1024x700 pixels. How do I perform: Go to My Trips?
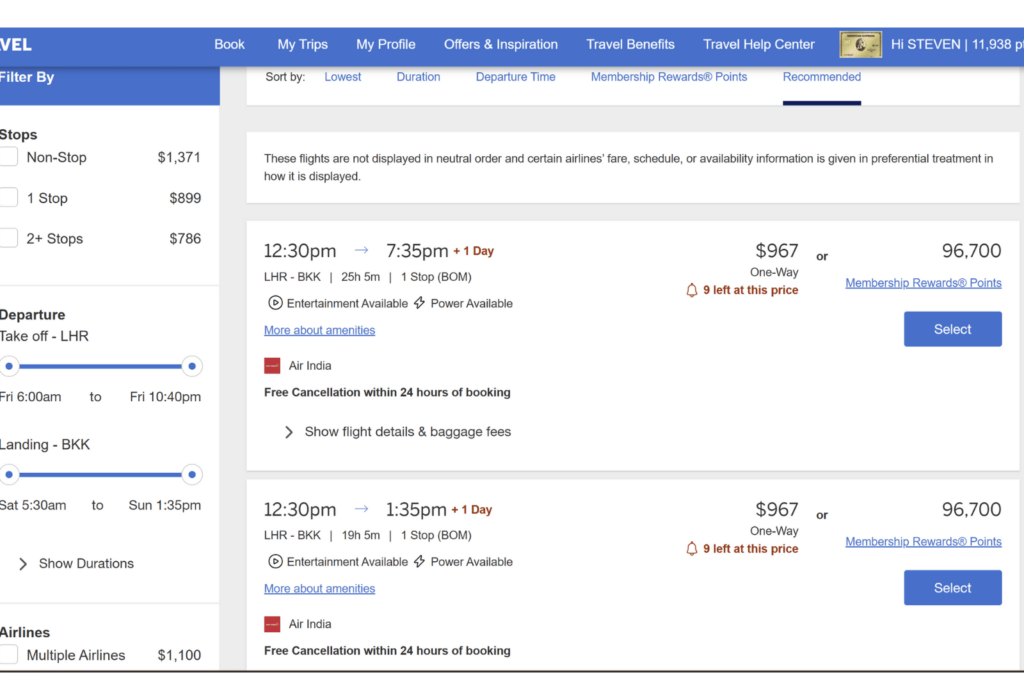coord(302,44)
